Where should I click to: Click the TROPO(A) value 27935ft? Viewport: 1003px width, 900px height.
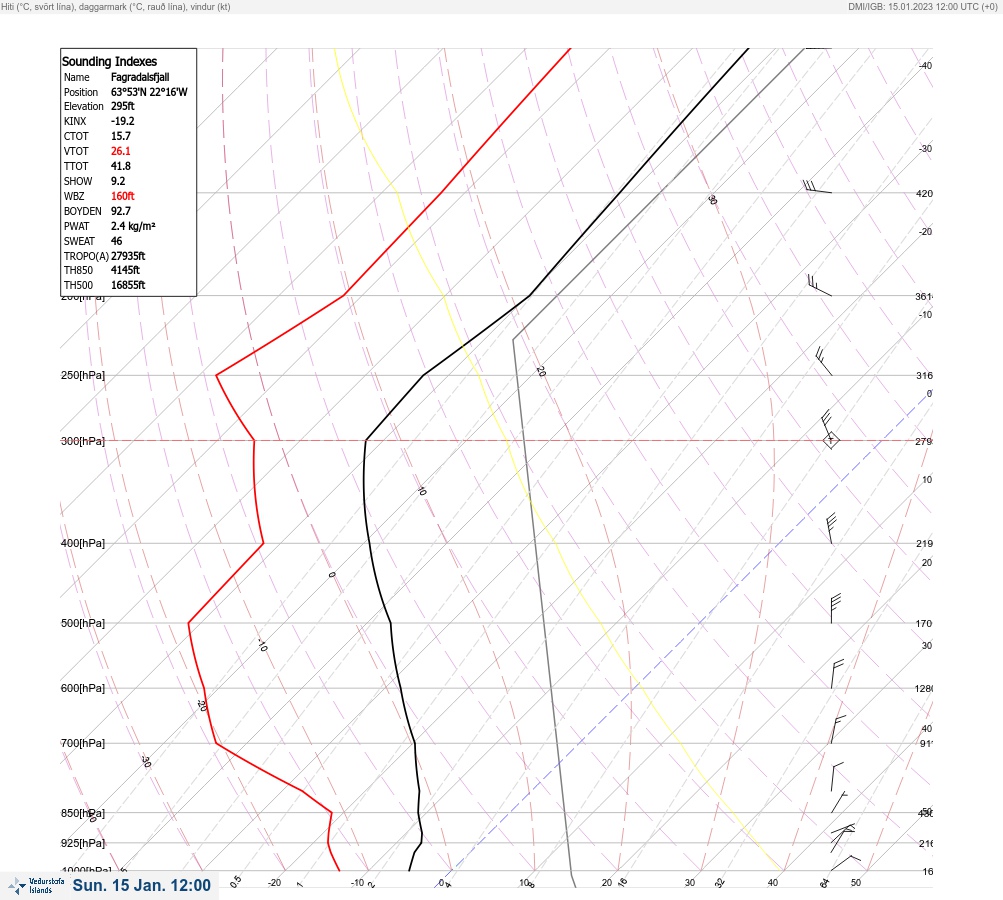(128, 256)
